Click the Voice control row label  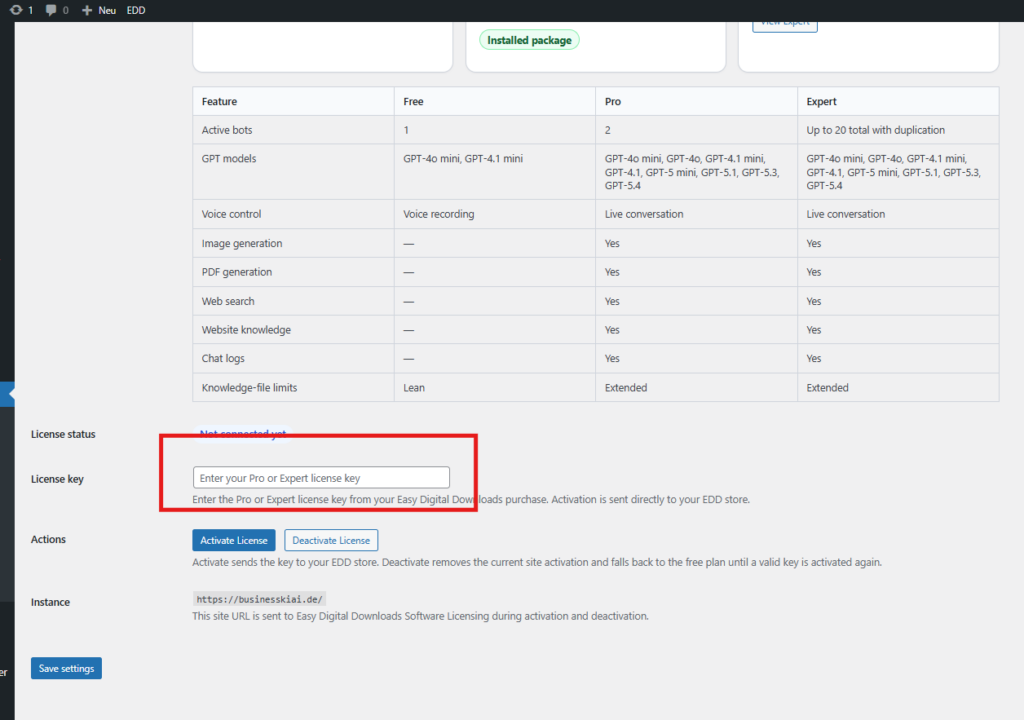coord(231,214)
